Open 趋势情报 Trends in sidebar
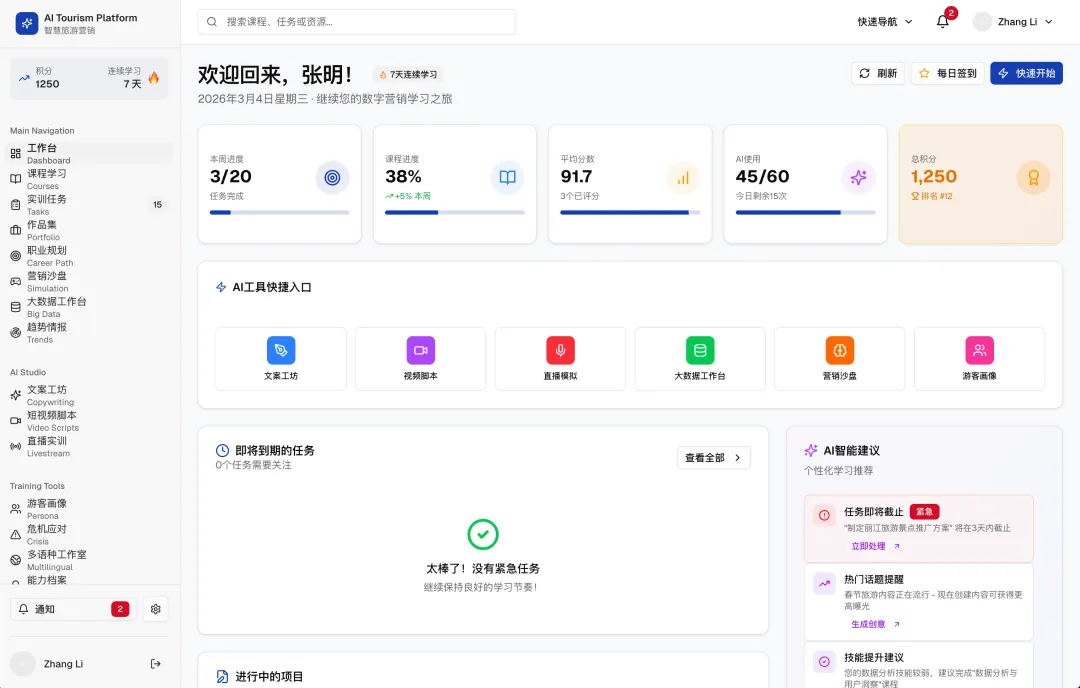Screen dimensions: 1080x688 [90, 333]
